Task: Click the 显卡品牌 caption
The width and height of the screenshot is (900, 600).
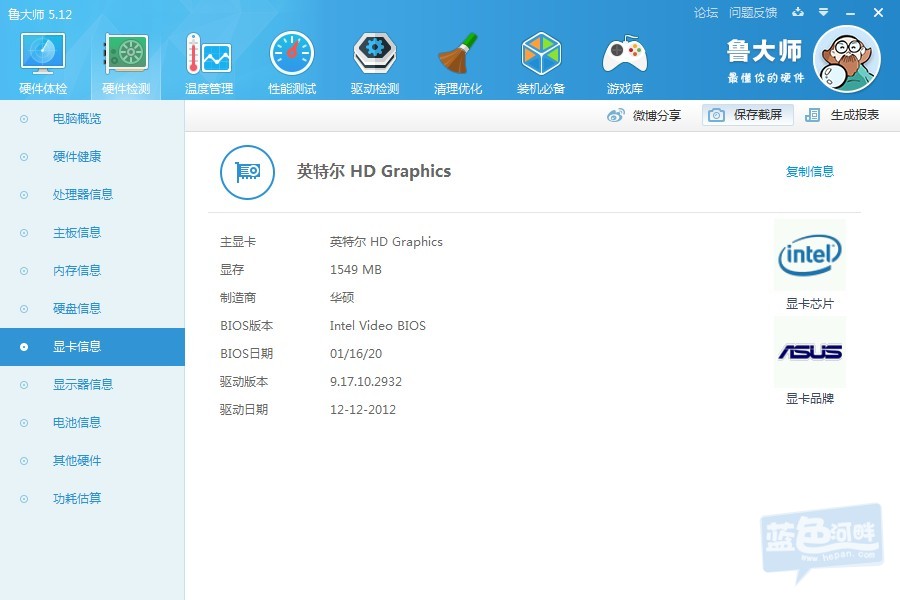Action: [810, 398]
